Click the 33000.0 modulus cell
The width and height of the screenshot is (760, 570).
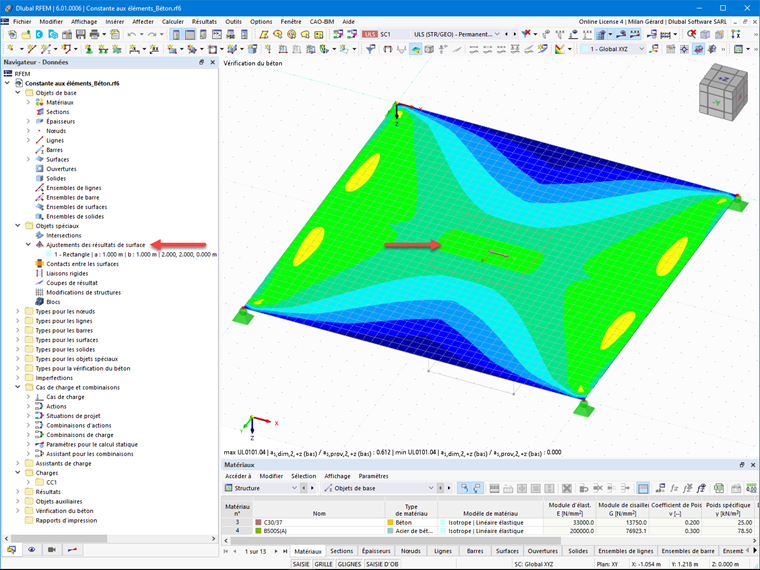click(x=570, y=522)
